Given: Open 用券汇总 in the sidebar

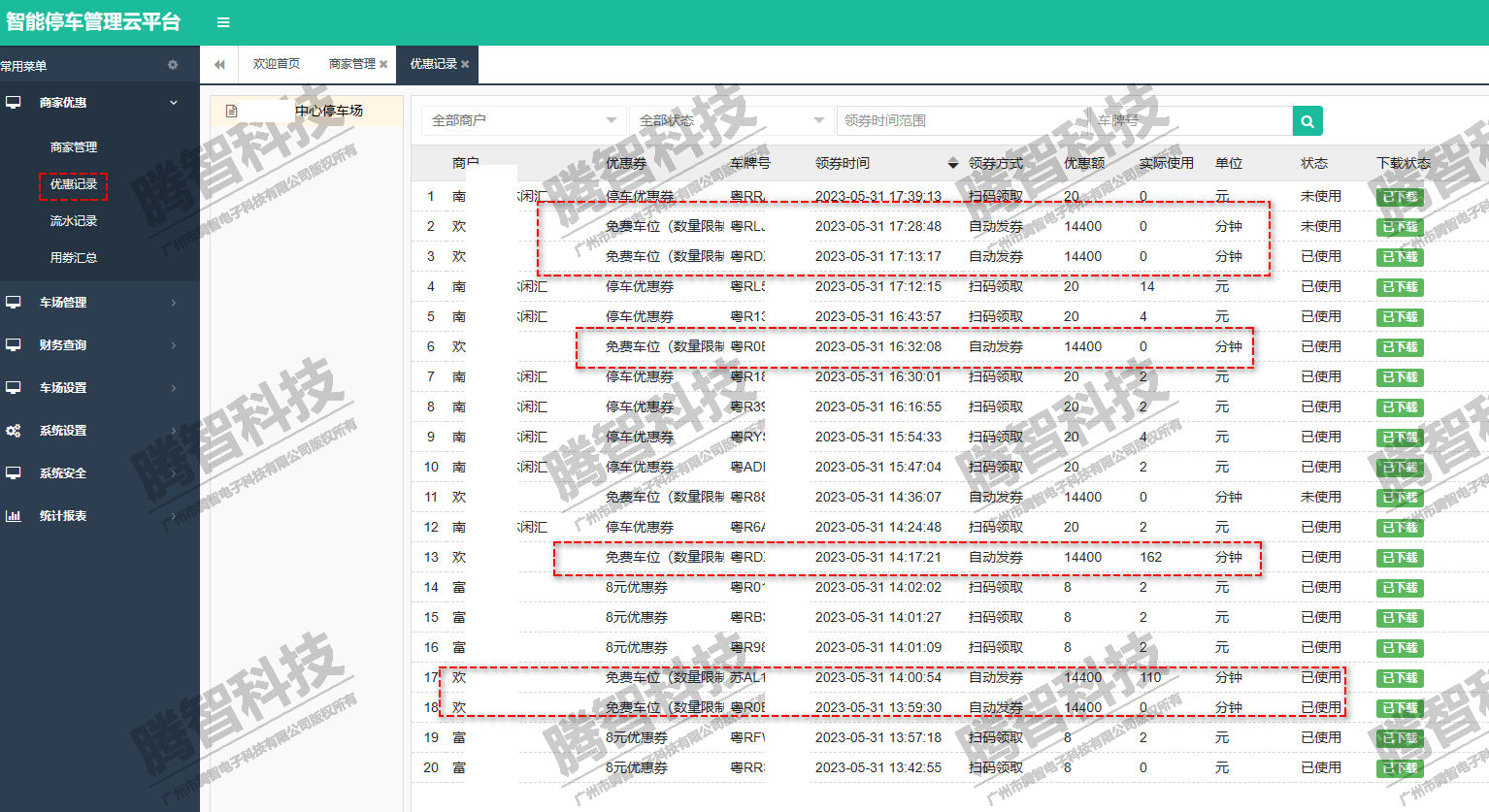Looking at the screenshot, I should coord(74,258).
